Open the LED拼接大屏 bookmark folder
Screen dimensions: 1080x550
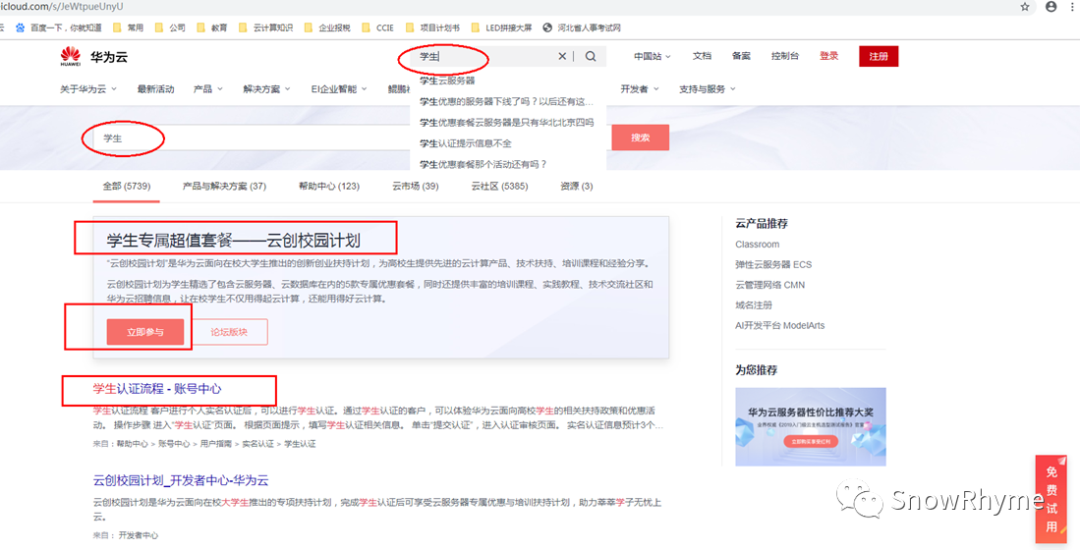(x=501, y=28)
